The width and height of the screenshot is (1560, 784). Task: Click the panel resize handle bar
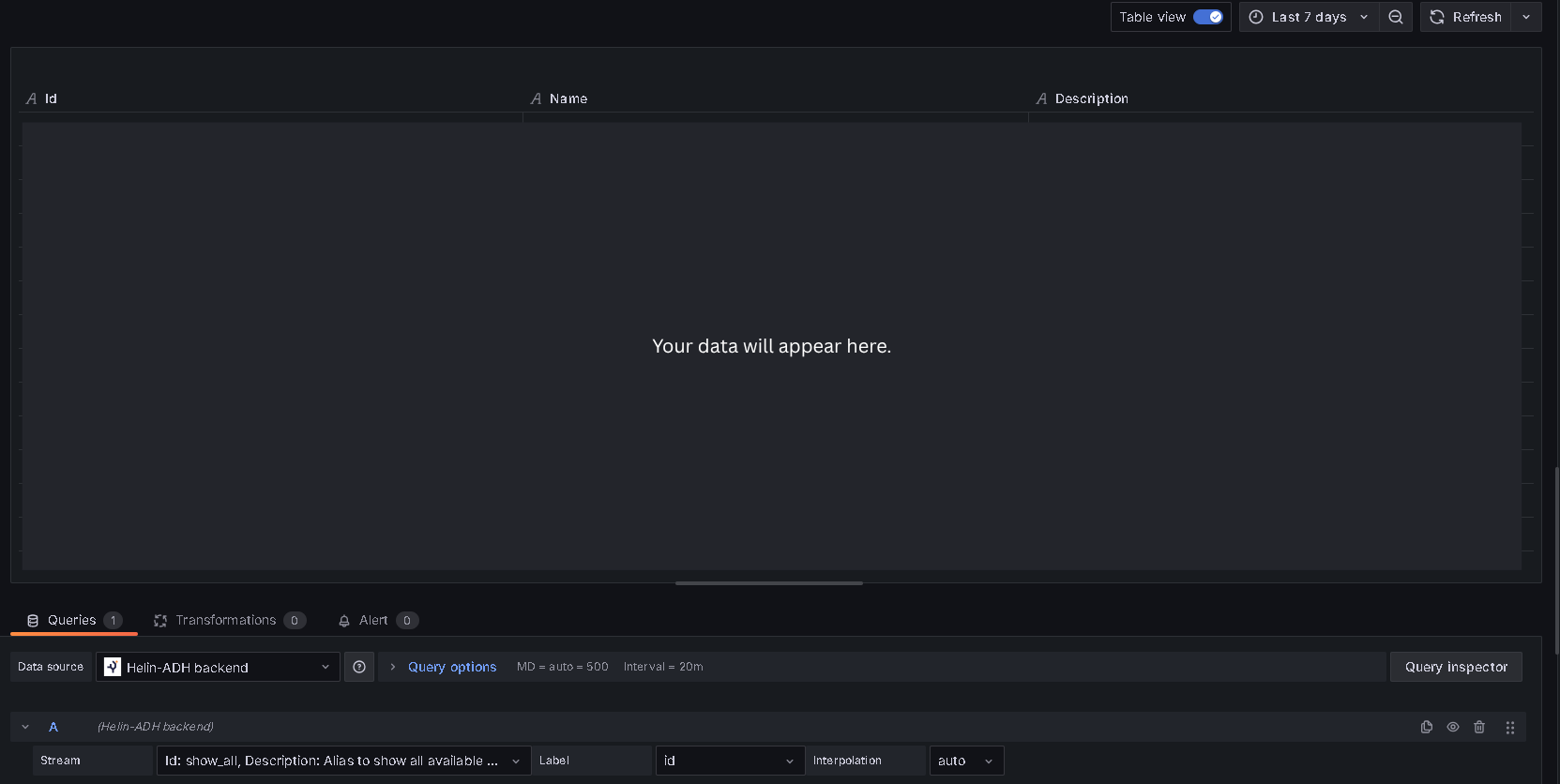[x=769, y=583]
